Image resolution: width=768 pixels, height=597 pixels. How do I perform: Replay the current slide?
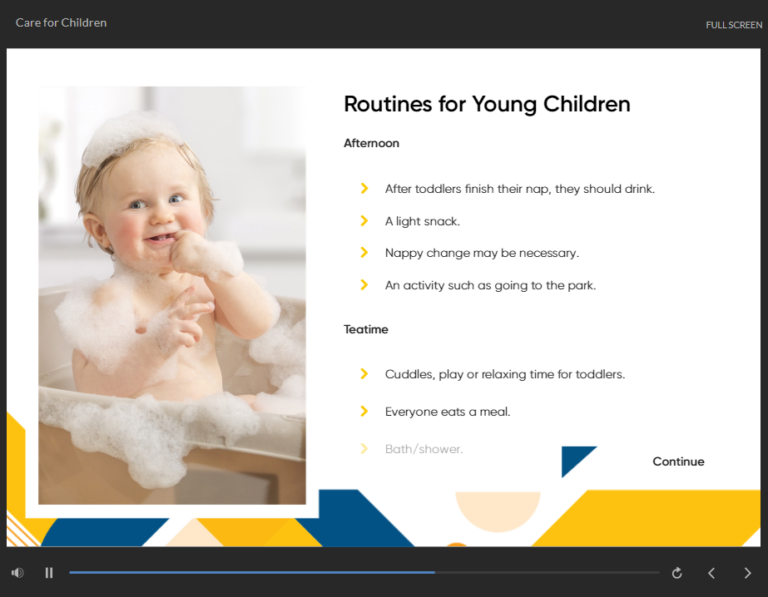click(x=677, y=573)
